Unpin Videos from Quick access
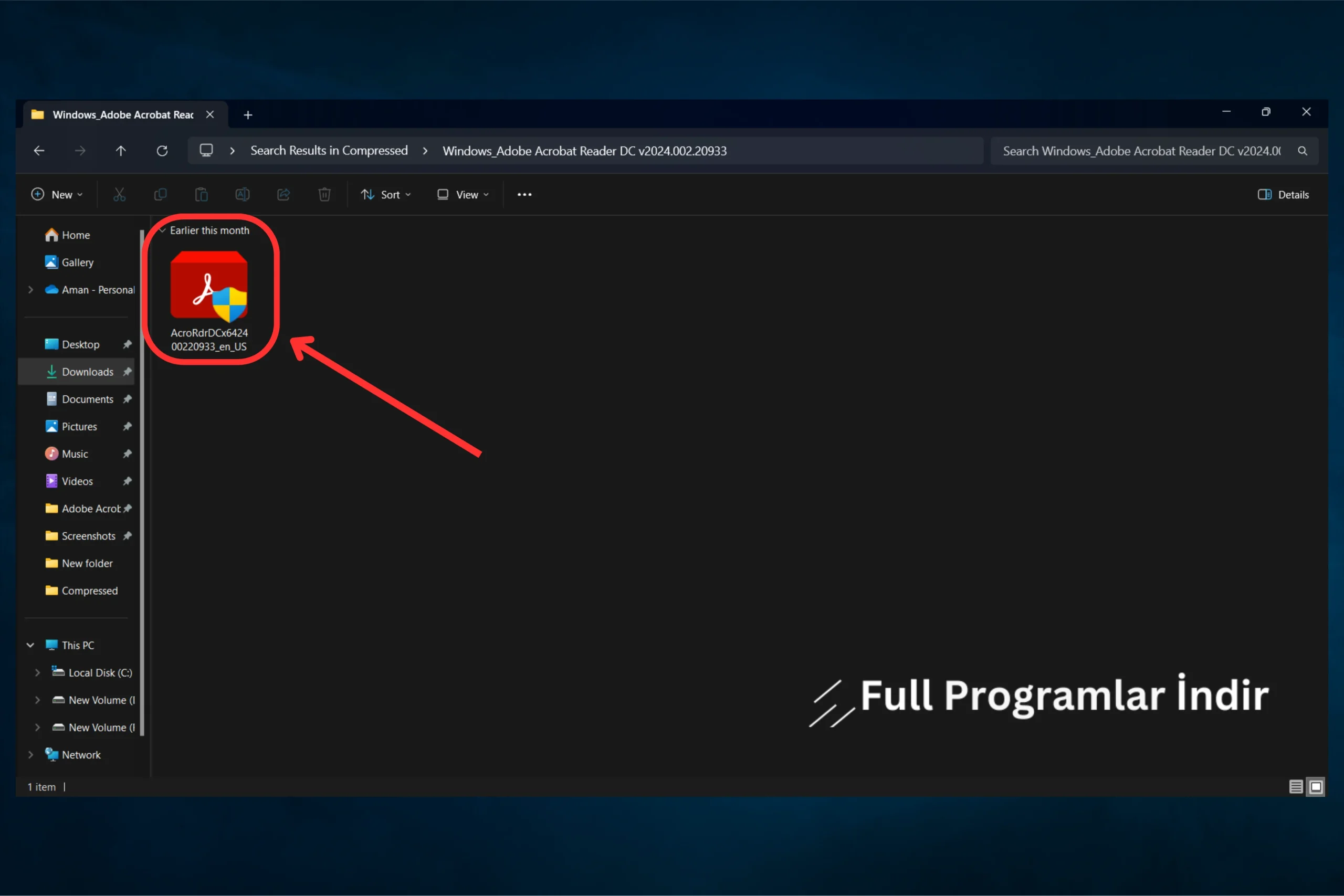The image size is (1344, 896). (x=128, y=482)
